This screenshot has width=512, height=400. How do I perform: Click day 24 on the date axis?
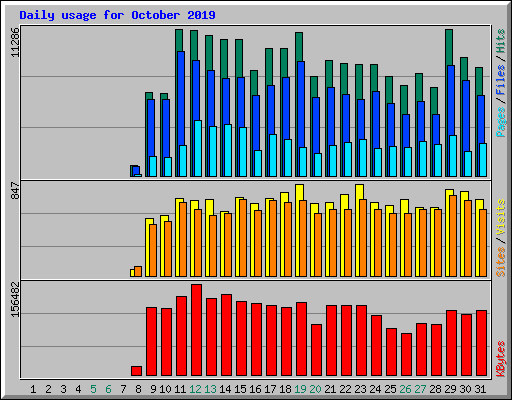click(375, 389)
